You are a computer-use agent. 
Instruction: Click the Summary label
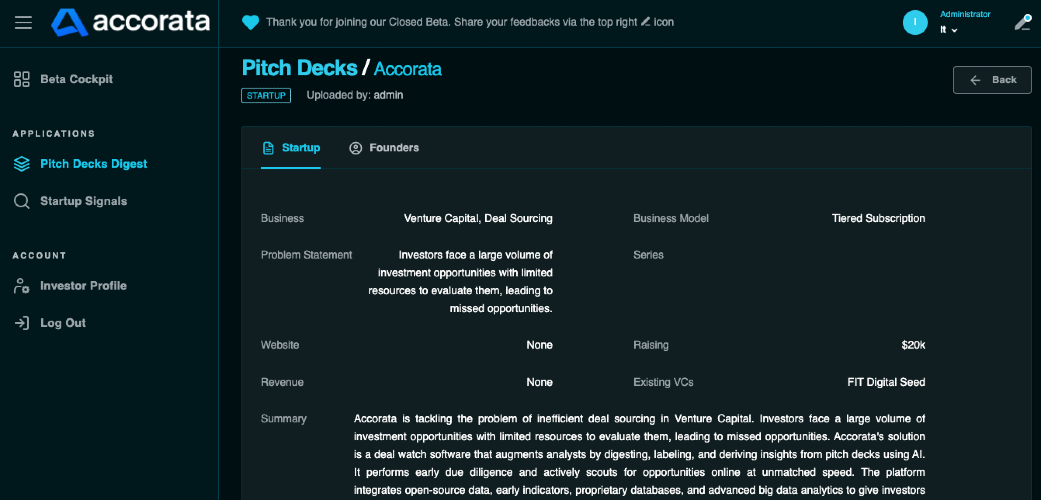(x=283, y=419)
